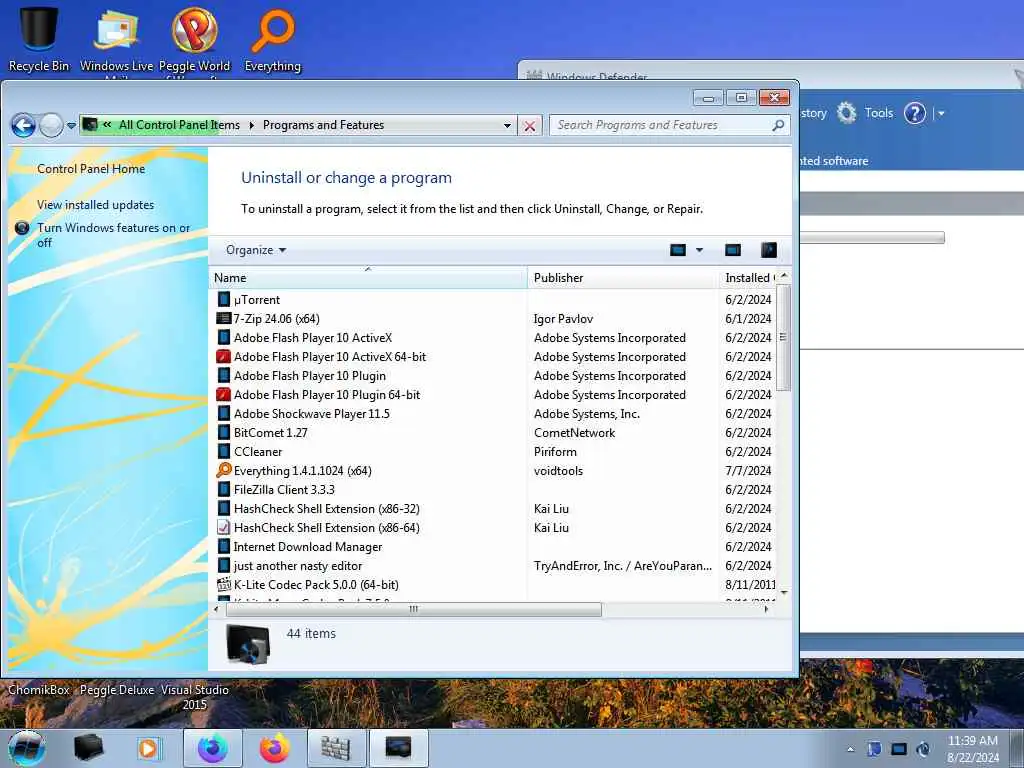Select the µTorrent entry
1024x768 pixels.
(257, 300)
